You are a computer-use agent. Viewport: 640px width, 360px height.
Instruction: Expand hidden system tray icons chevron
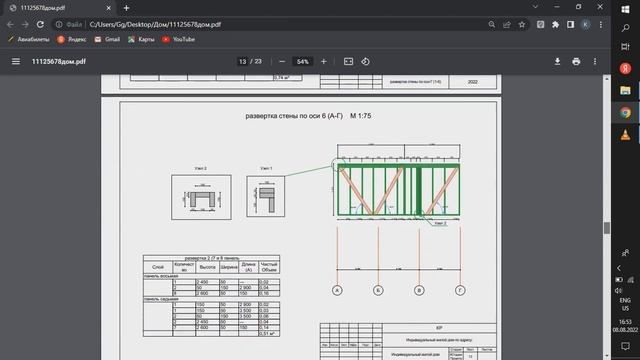(x=619, y=268)
